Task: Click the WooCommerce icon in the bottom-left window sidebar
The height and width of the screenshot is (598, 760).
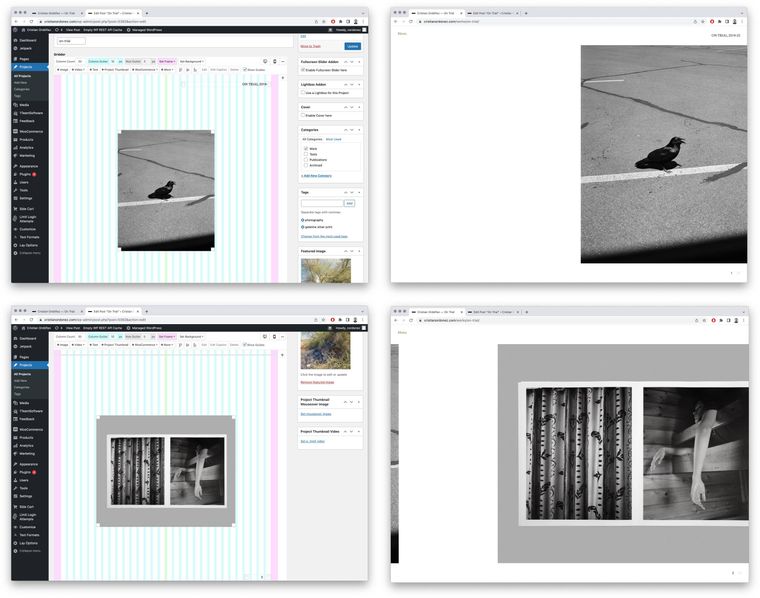Action: coord(16,429)
